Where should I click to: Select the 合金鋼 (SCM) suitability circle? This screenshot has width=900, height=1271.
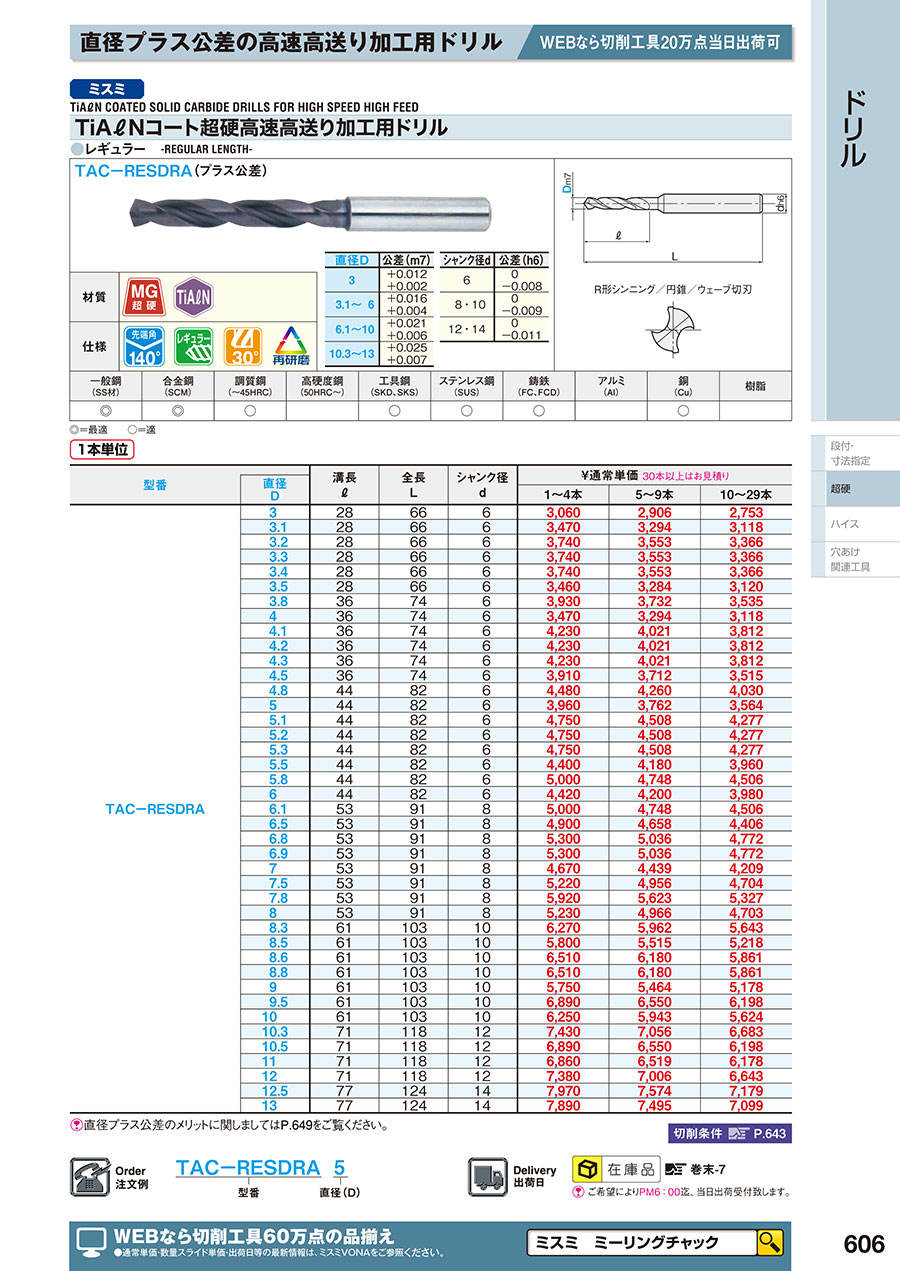point(178,411)
